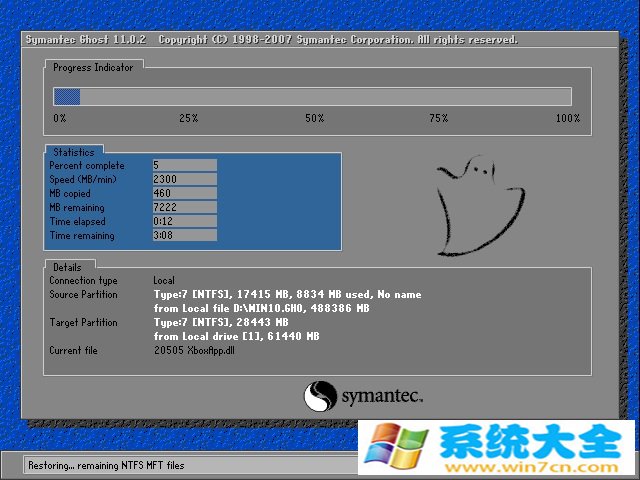Screen dimensions: 640x480
Task: Click the MB copied value field
Action: [184, 193]
